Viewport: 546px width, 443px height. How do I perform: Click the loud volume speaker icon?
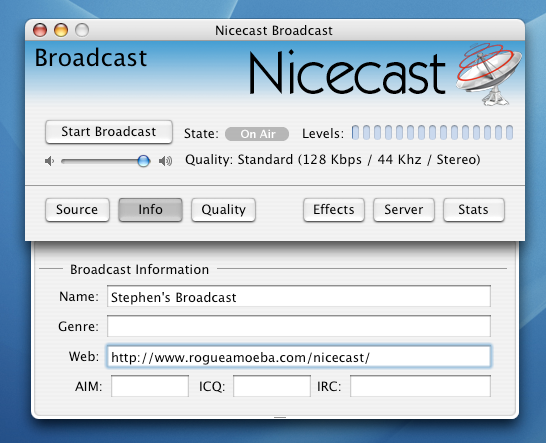coord(165,161)
